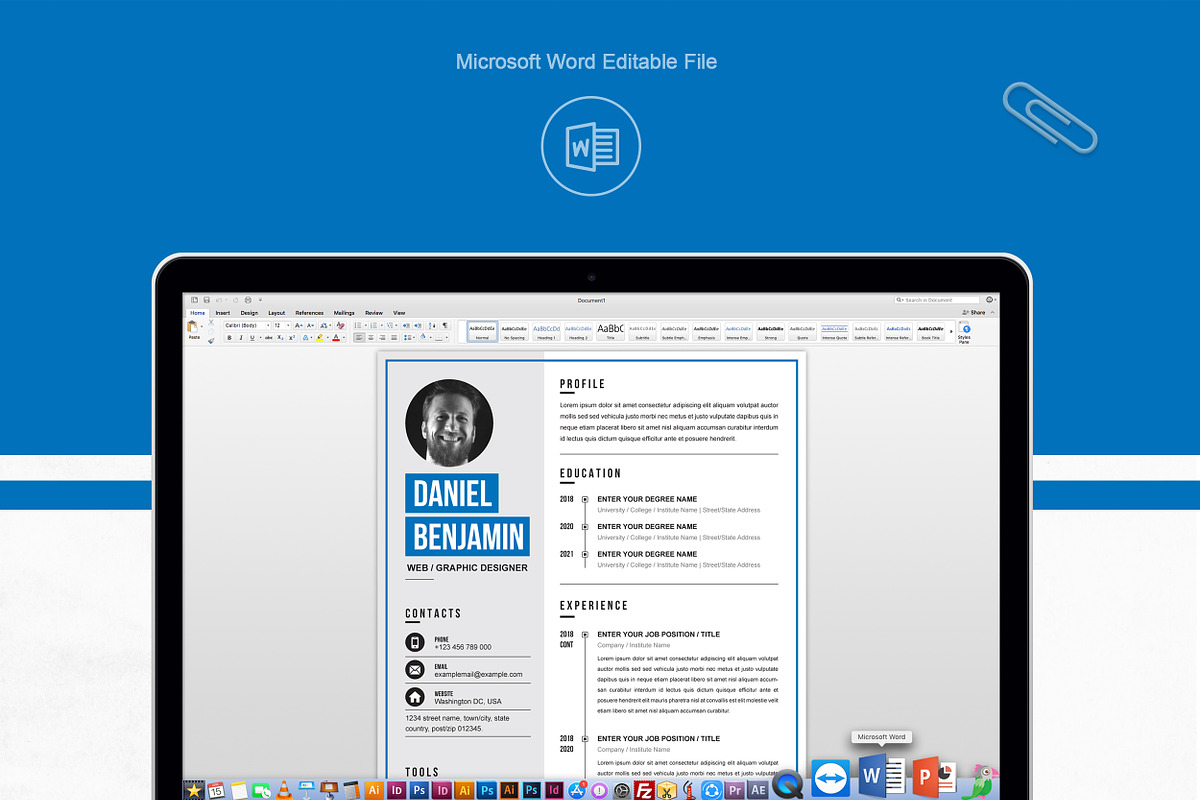Click the Print icon in the quick access toolbar
The image size is (1200, 800).
point(248,300)
